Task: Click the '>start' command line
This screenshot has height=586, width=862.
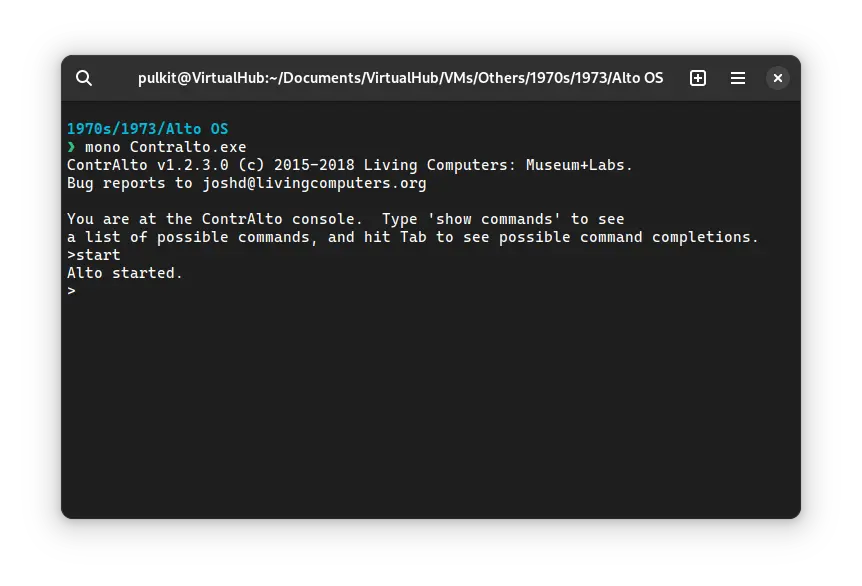Action: point(94,255)
